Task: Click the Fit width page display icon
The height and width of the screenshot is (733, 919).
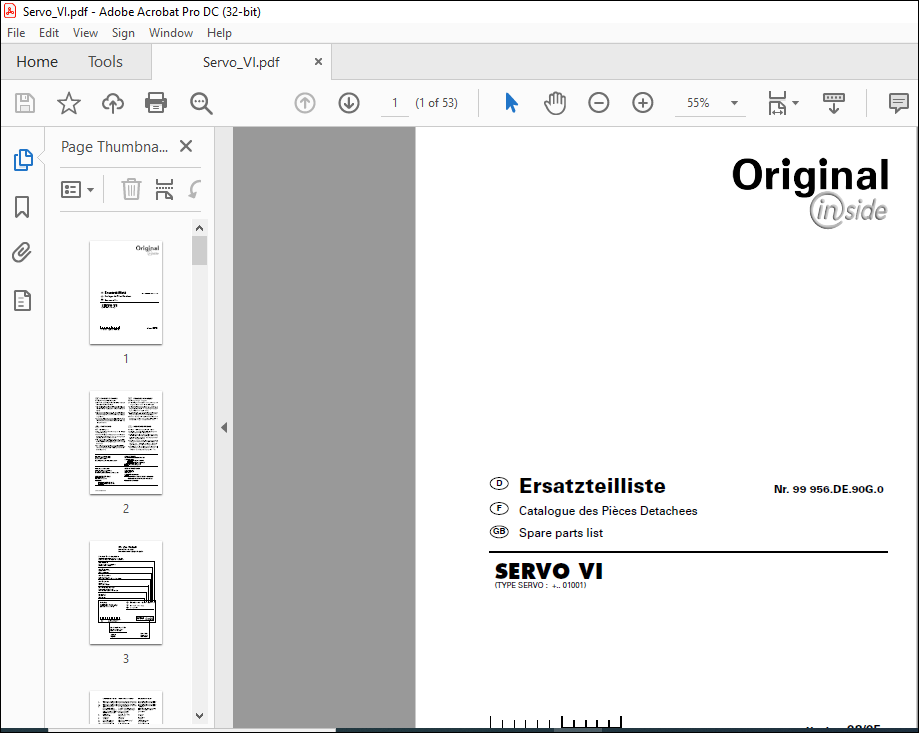Action: coord(777,103)
